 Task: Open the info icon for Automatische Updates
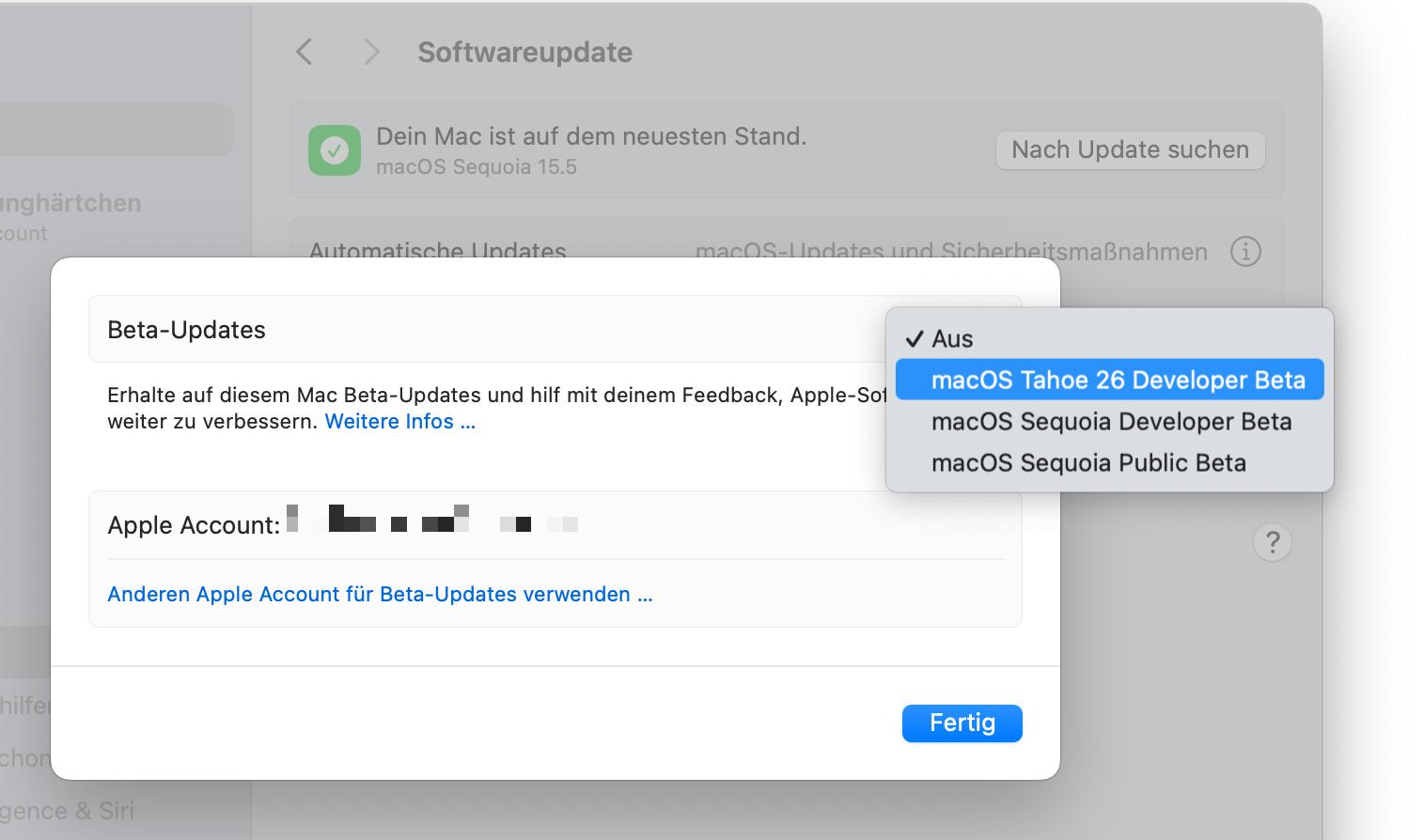click(x=1245, y=251)
